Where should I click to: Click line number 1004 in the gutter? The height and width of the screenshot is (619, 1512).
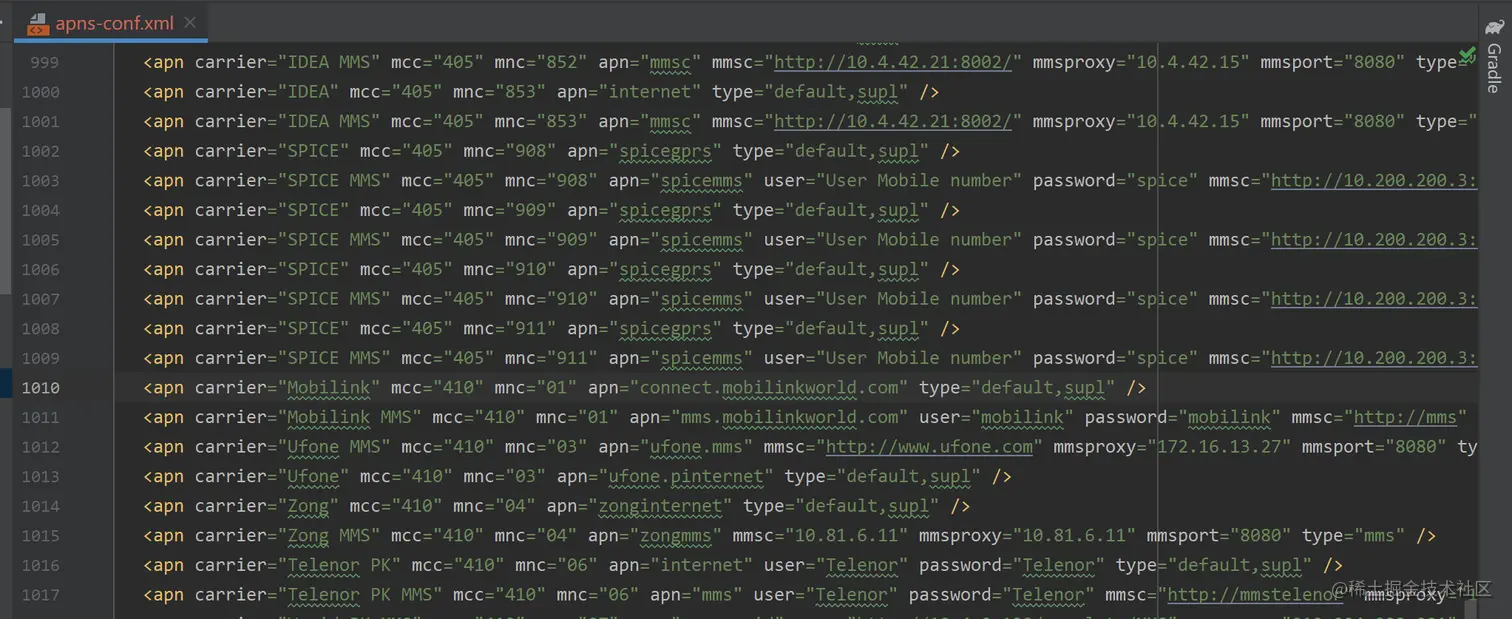click(x=40, y=210)
